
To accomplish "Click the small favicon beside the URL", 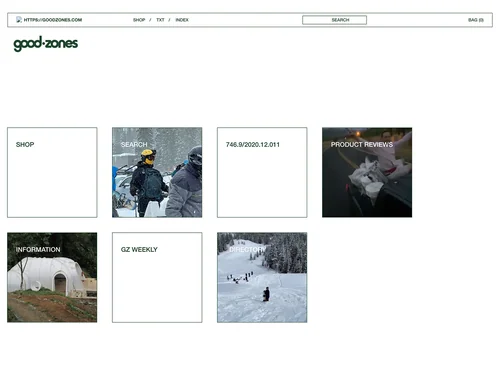I will click(x=19, y=20).
